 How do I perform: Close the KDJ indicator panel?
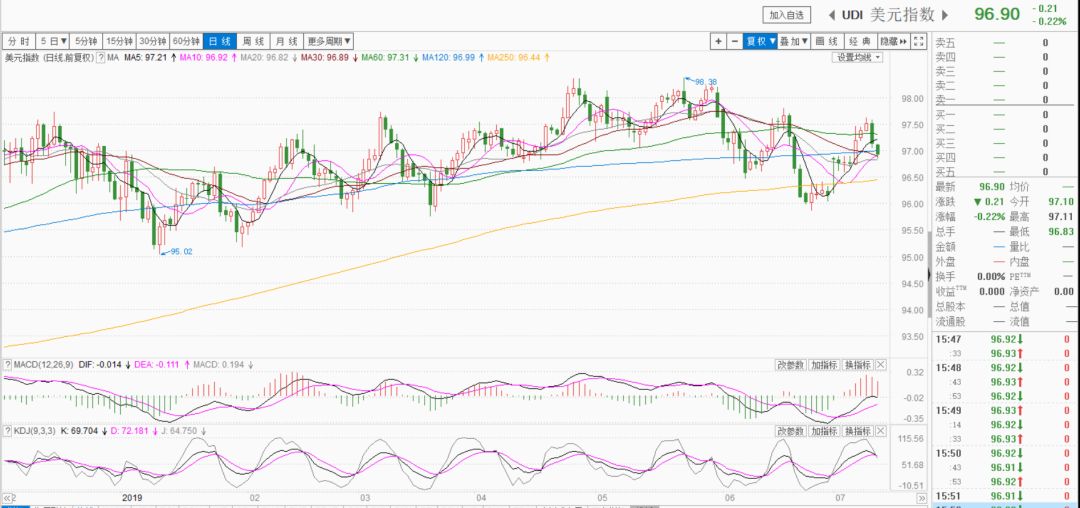coord(883,431)
